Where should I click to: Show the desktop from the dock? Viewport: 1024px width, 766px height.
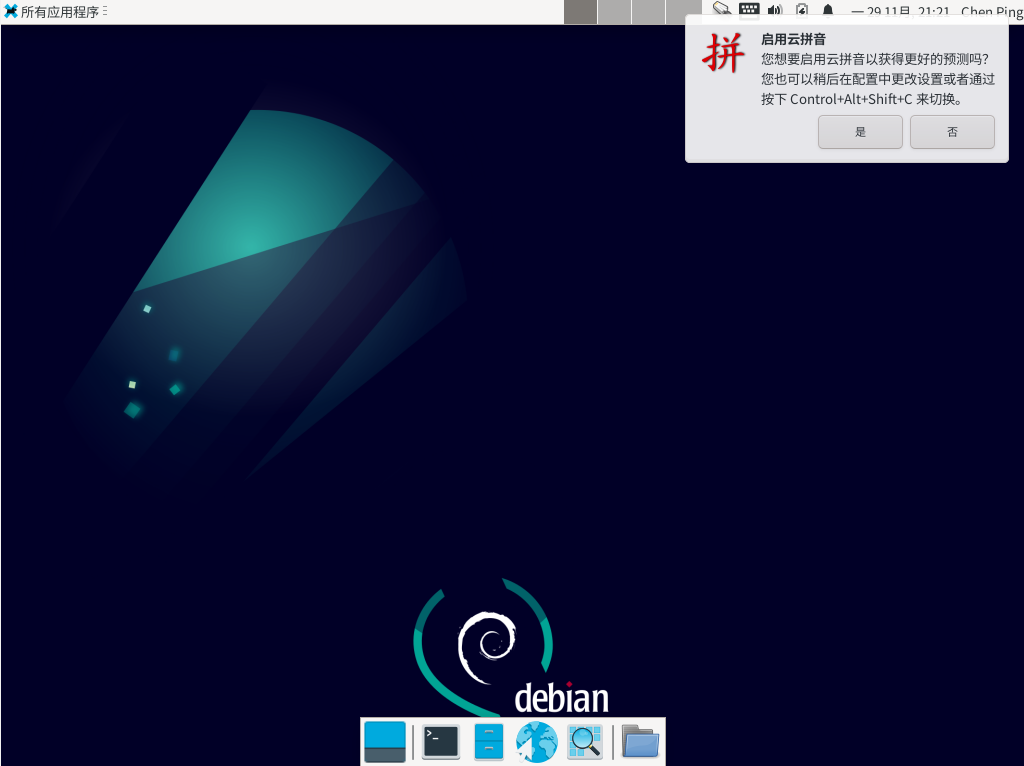(385, 742)
